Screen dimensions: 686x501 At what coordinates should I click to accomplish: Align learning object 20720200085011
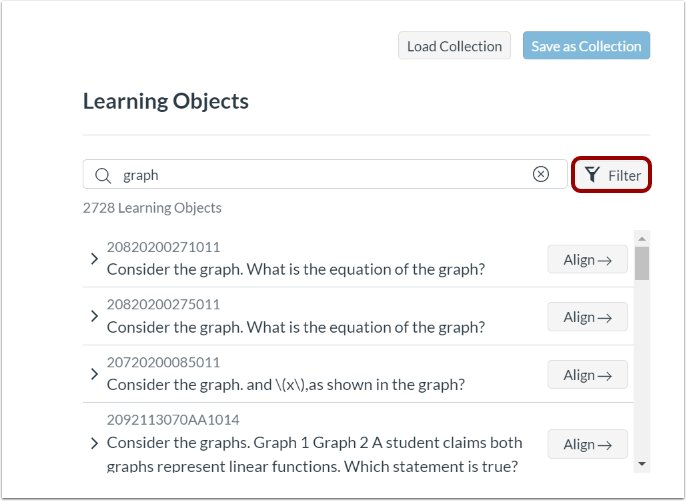click(x=587, y=375)
